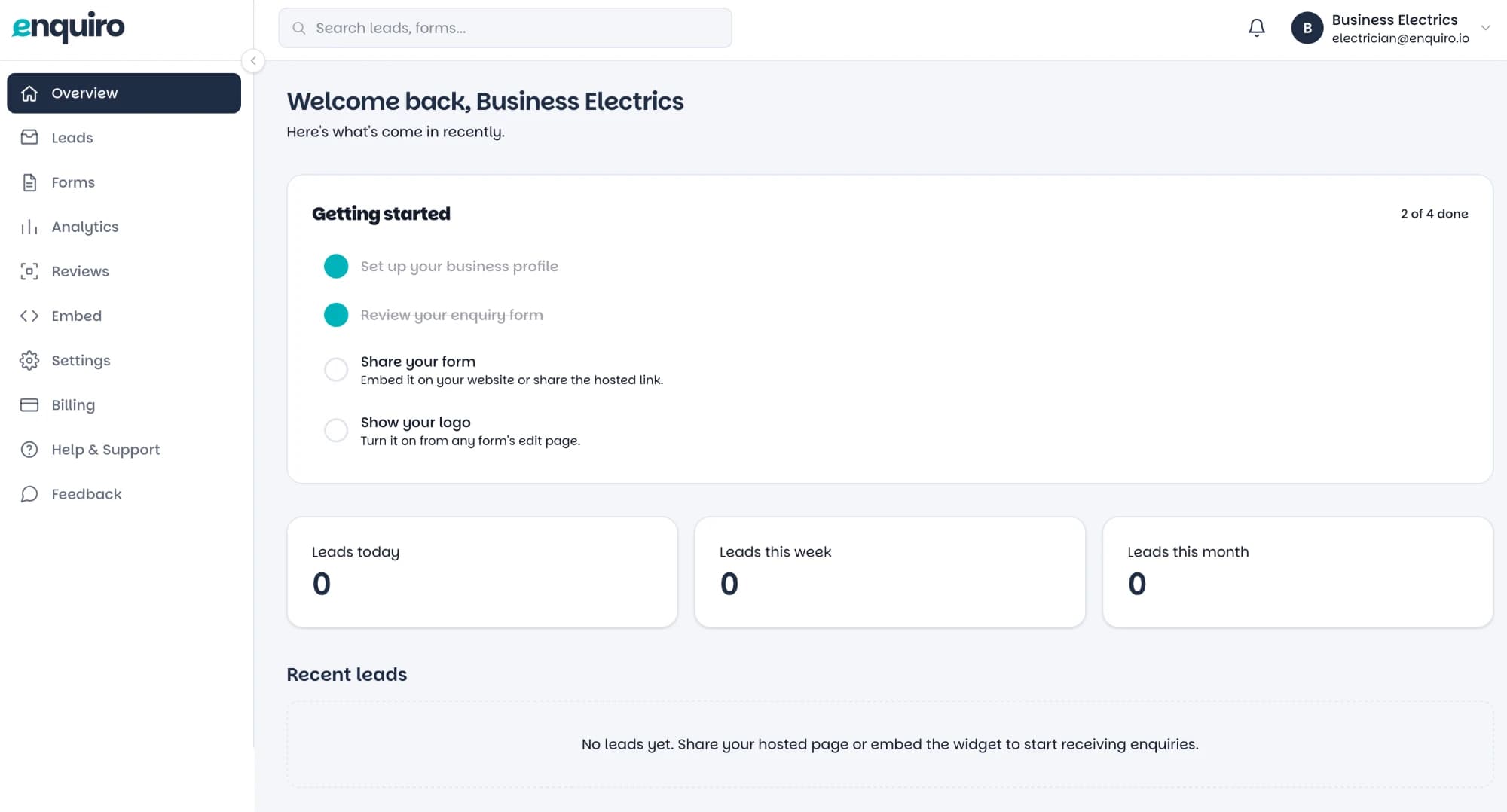The image size is (1507, 812).
Task: Click the 'Leads this week' card
Action: click(890, 572)
